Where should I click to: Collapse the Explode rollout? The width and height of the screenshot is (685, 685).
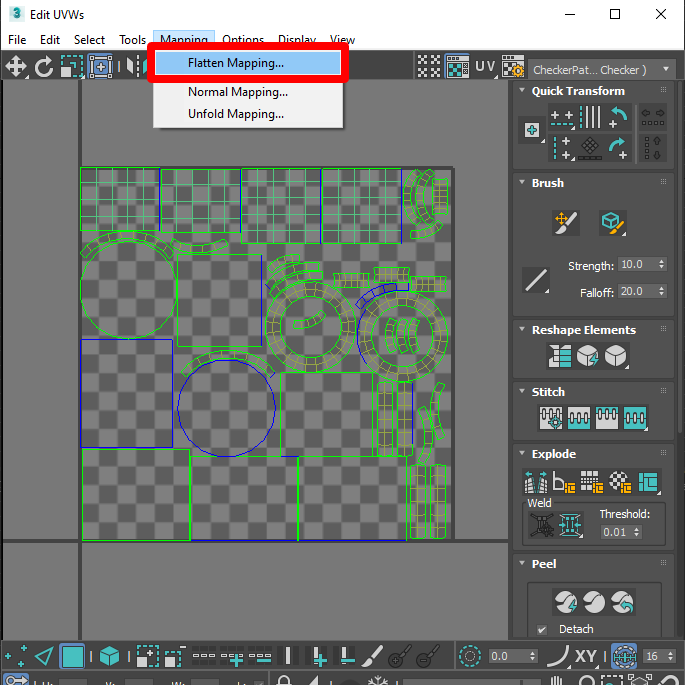click(x=522, y=453)
